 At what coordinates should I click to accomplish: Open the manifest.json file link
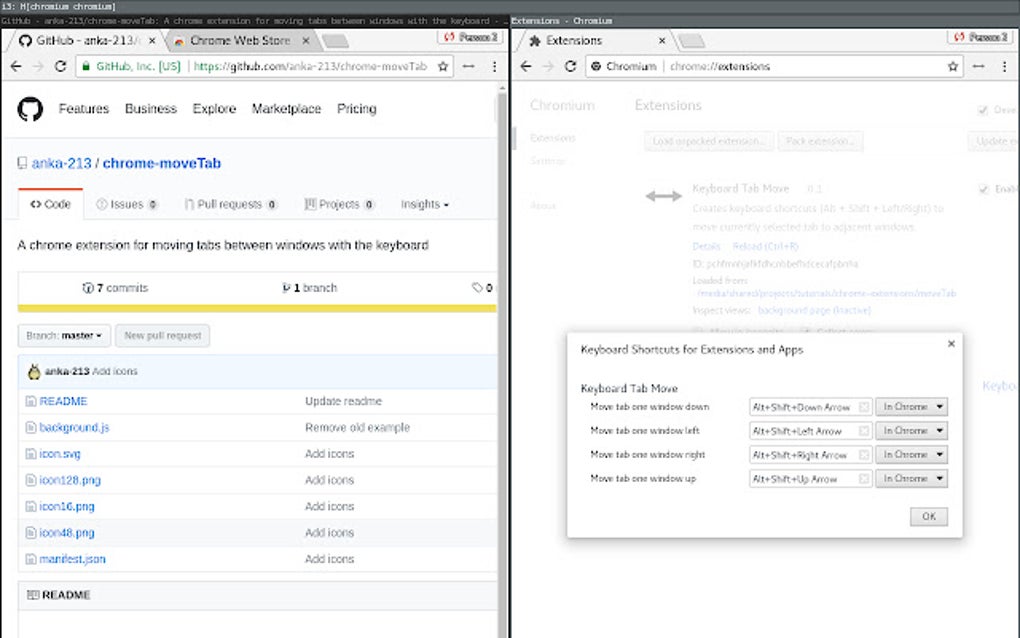(x=72, y=559)
